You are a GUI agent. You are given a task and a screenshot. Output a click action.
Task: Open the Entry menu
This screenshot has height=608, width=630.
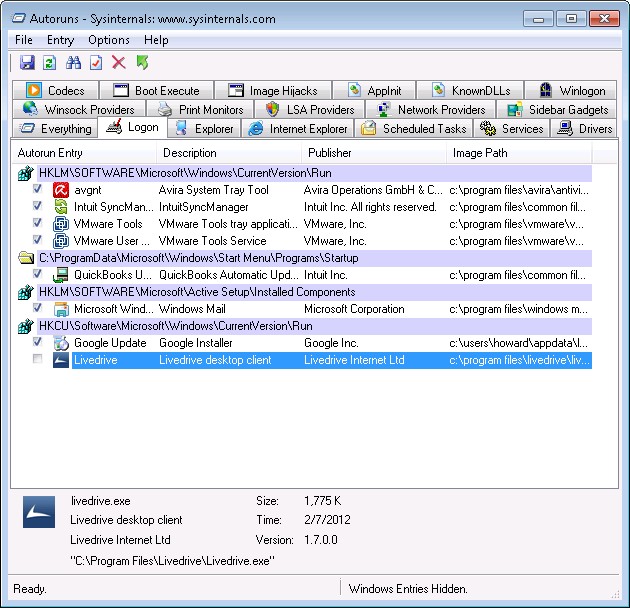point(60,40)
